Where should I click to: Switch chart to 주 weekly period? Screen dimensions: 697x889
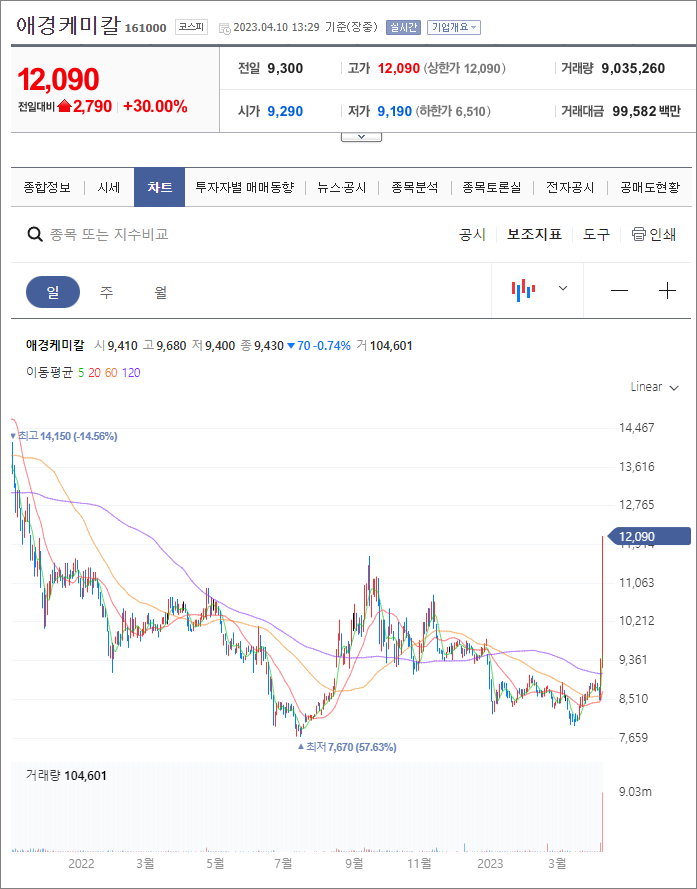coord(106,292)
